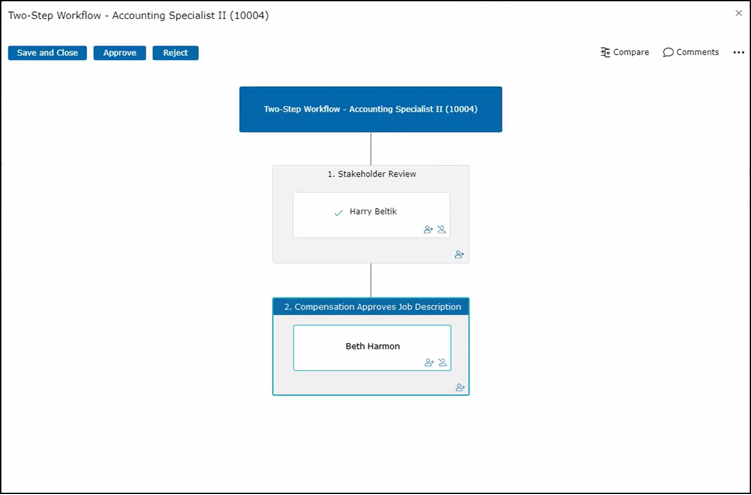Add approver to Stakeholder Review step
This screenshot has width=751, height=495.
[459, 255]
